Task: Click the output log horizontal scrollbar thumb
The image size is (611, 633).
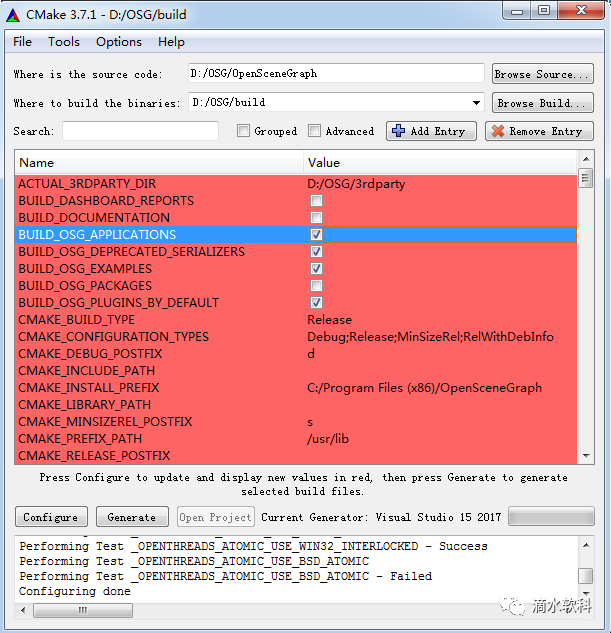Action: 83,610
